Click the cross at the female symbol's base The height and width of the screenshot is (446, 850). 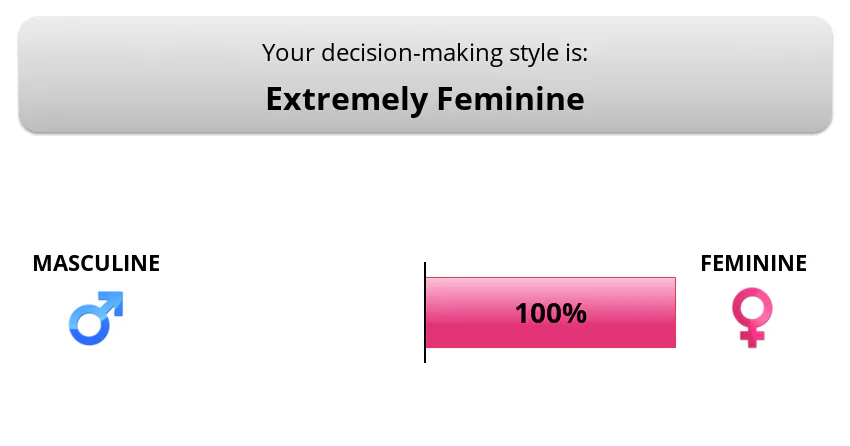(752, 337)
